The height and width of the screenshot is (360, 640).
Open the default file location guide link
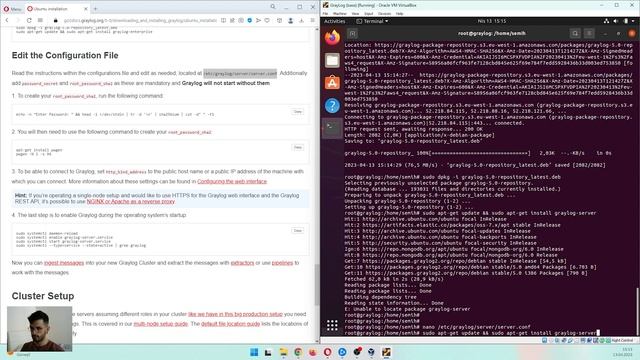(231, 324)
